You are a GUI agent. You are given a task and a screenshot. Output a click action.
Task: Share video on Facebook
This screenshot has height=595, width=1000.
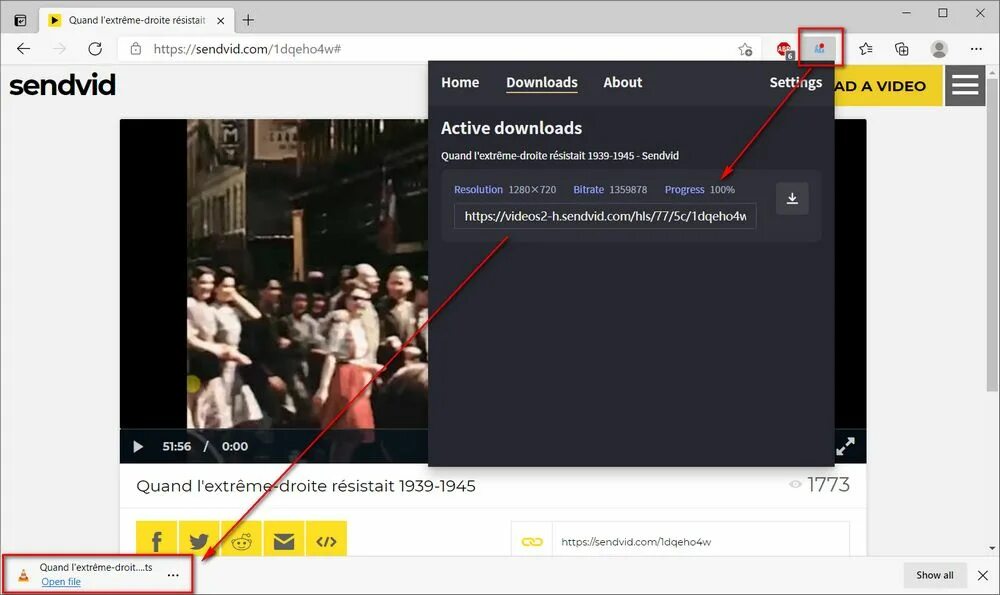[x=156, y=541]
